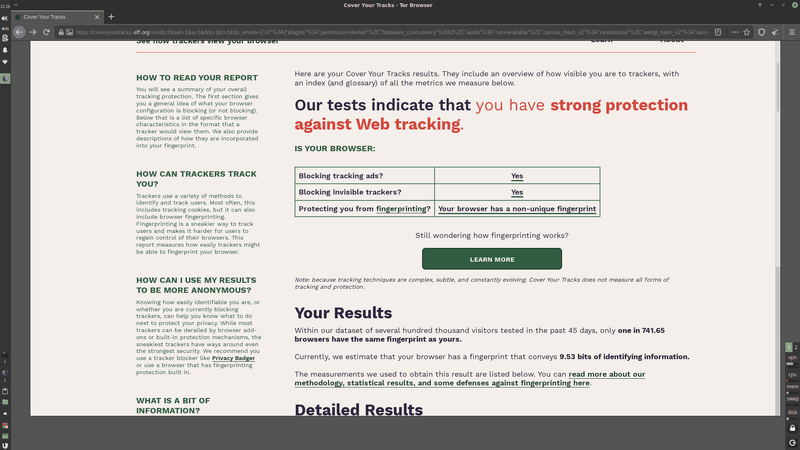Switch to workspace 1 indicator
Image resolution: width=800 pixels, height=450 pixels.
789,347
